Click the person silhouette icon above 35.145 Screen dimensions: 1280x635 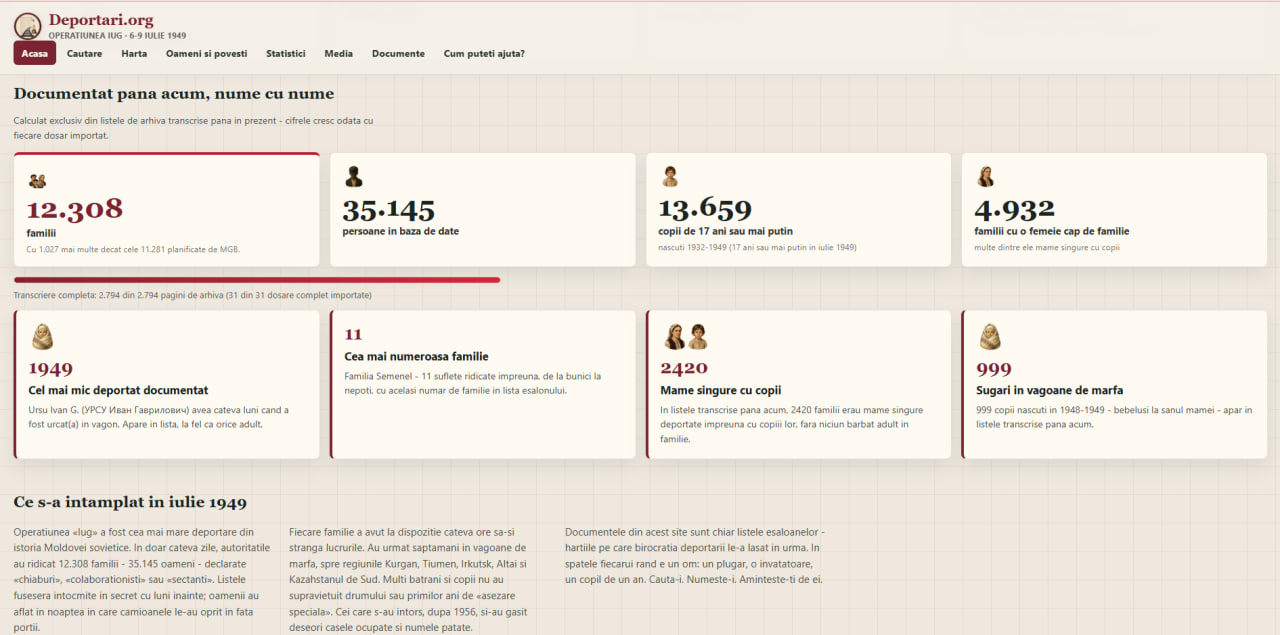click(353, 177)
